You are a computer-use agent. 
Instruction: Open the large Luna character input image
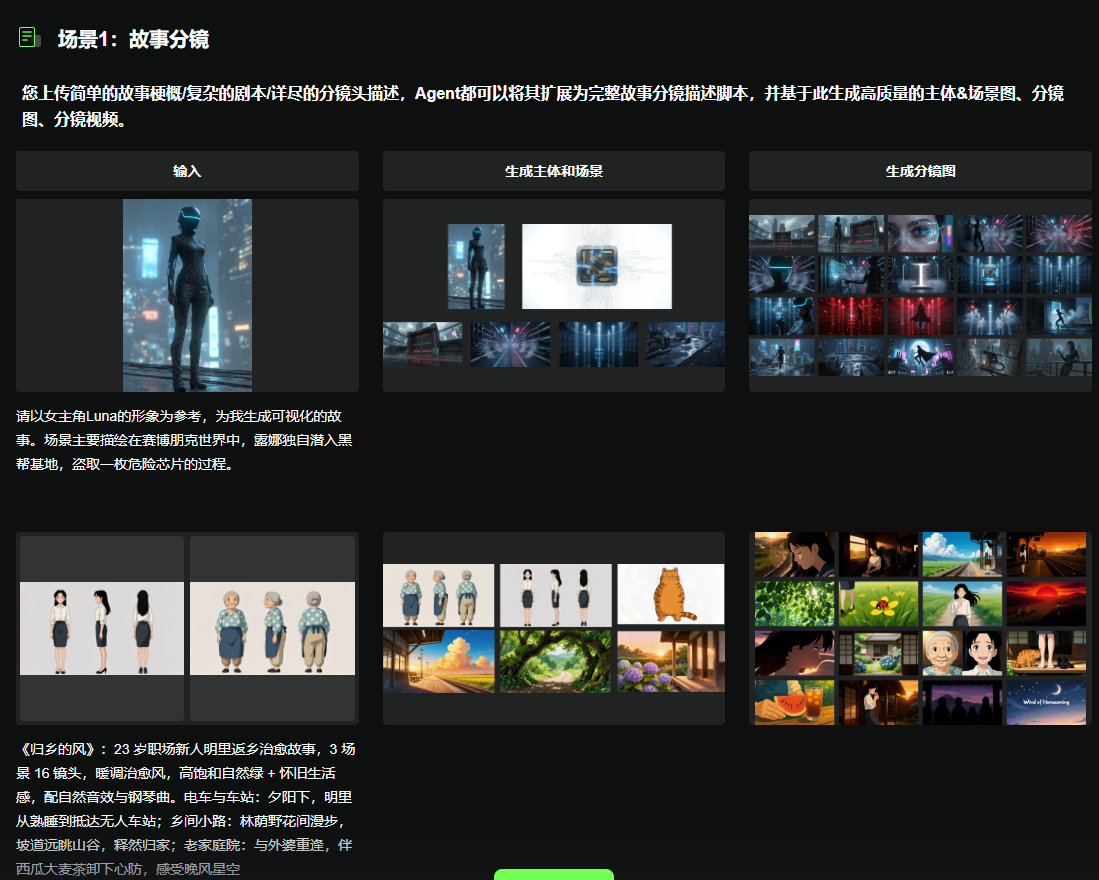[187, 295]
